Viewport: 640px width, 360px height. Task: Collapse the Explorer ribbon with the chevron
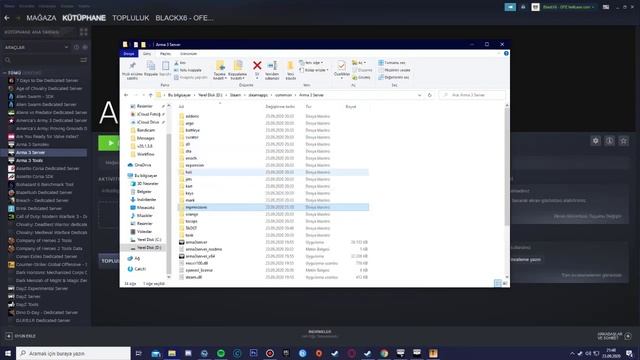point(499,53)
